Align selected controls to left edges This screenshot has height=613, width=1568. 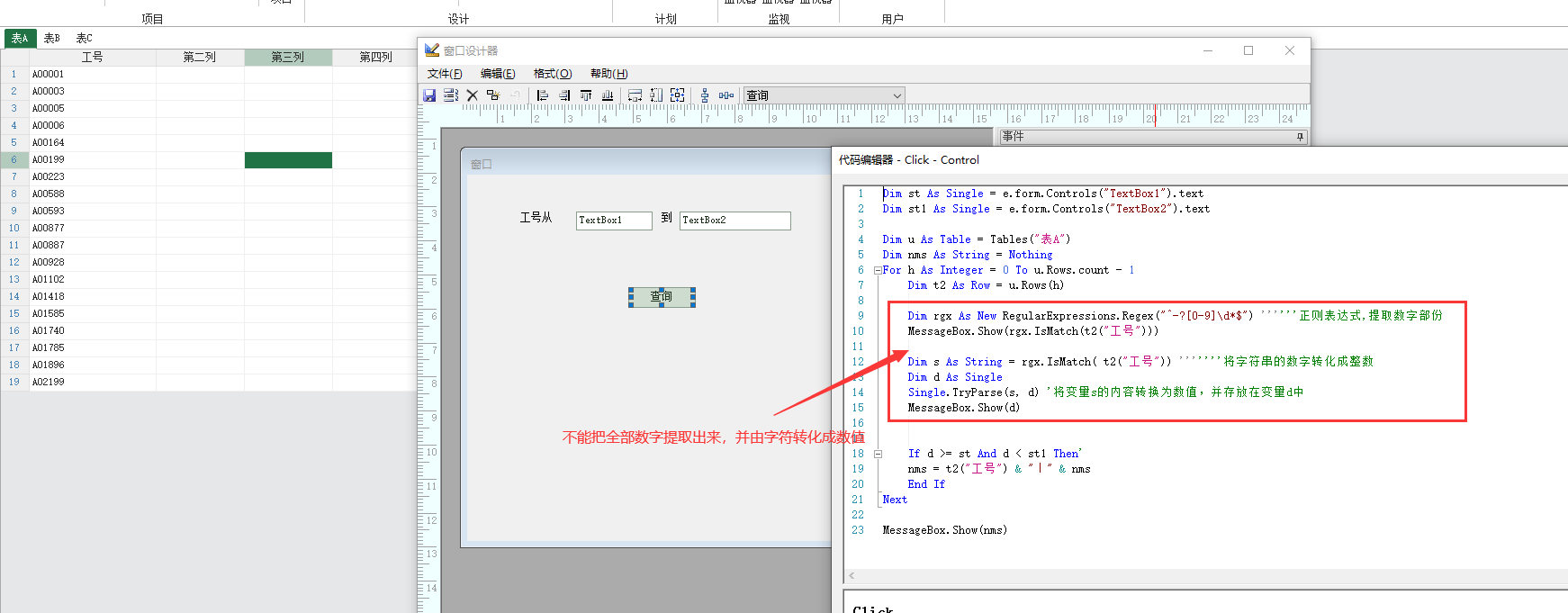(x=542, y=95)
